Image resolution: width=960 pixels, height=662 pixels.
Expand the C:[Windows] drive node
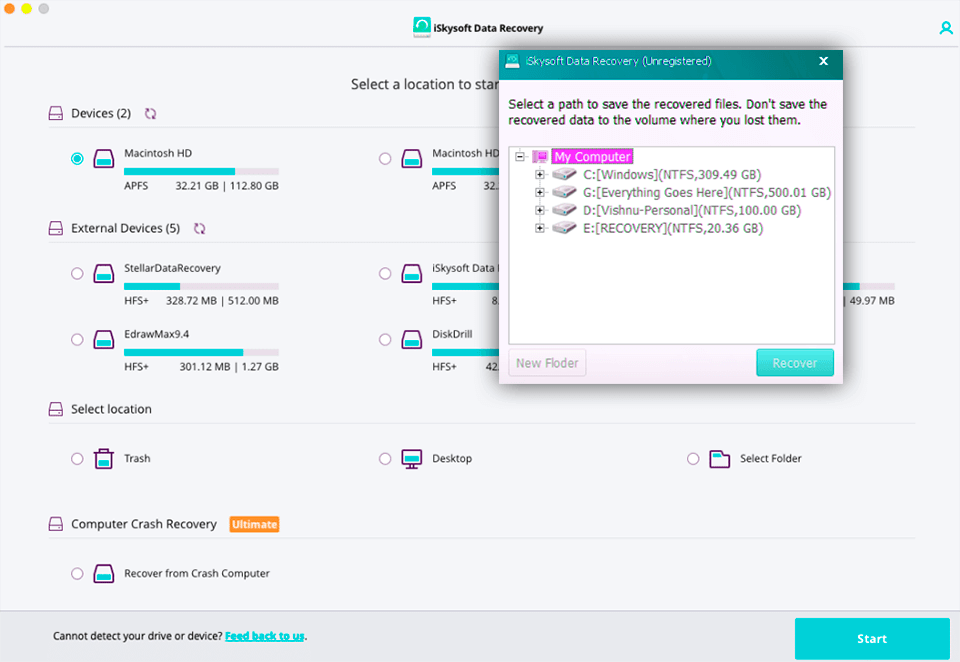540,175
